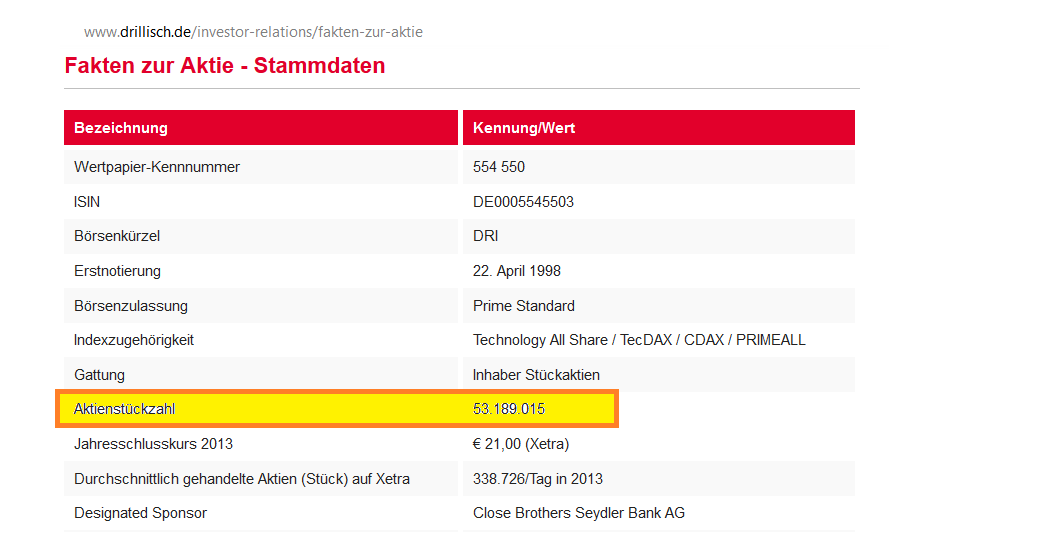Image resolution: width=1040 pixels, height=560 pixels.
Task: Click the ISIN value DE0005545503
Action: (x=523, y=202)
